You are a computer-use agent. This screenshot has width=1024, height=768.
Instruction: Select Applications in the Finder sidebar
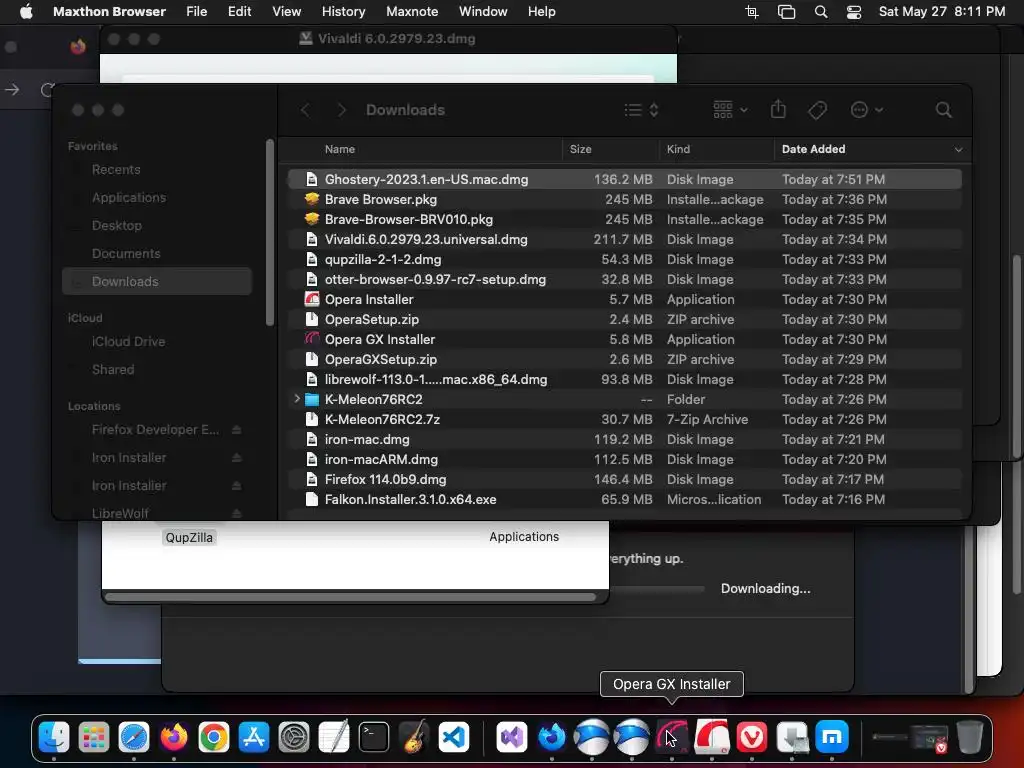129,198
